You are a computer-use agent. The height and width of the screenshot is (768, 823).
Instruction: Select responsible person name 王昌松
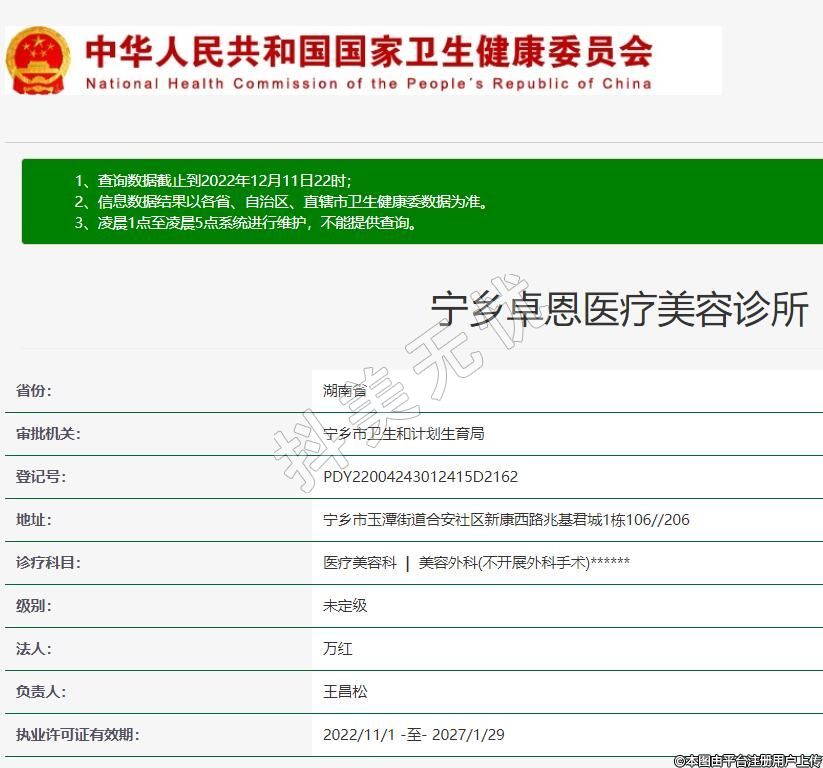tap(345, 692)
